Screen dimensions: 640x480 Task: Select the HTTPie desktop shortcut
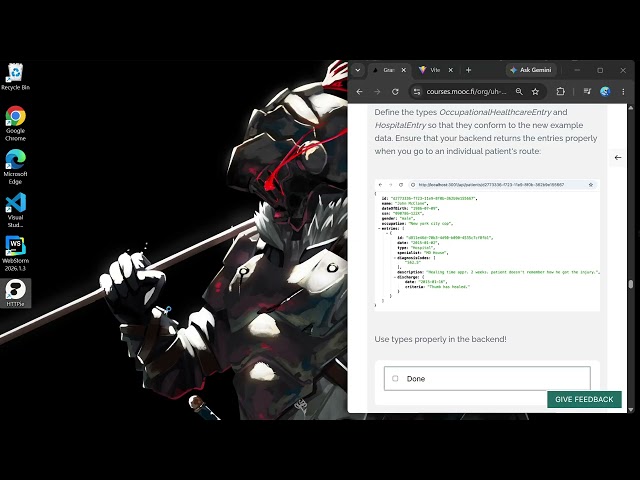point(15,293)
